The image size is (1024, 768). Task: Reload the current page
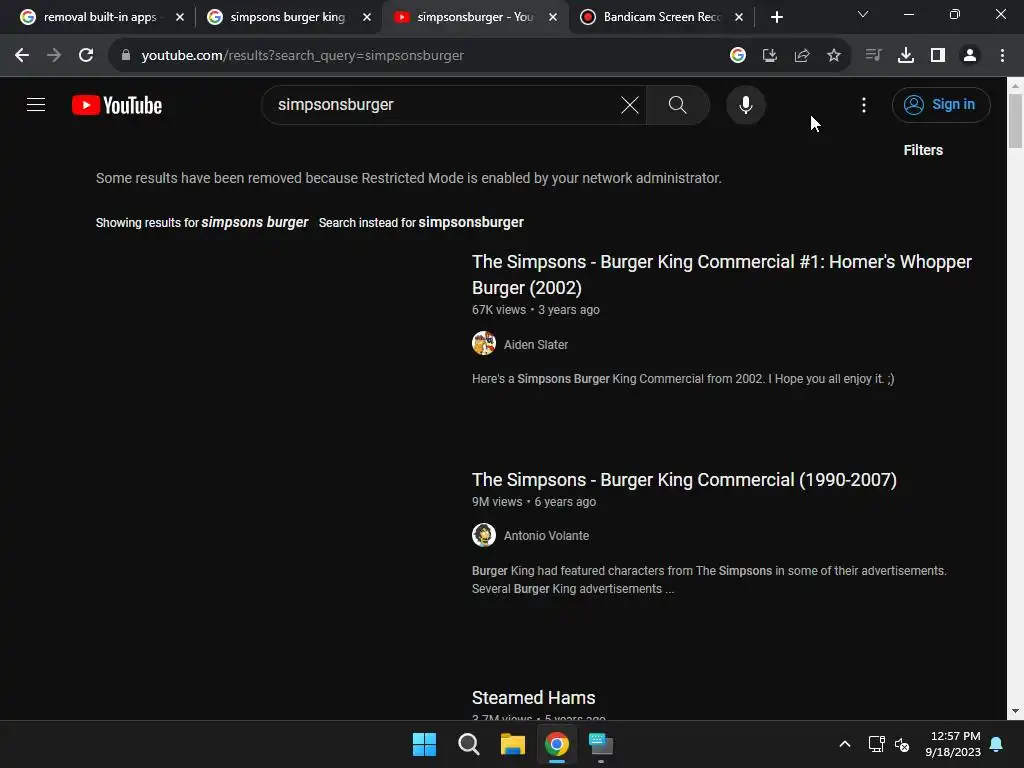click(86, 56)
